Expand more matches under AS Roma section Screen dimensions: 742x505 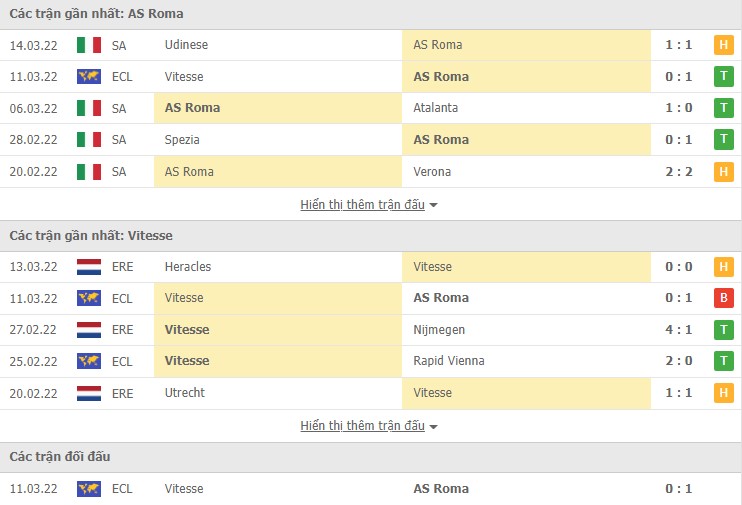coord(369,205)
